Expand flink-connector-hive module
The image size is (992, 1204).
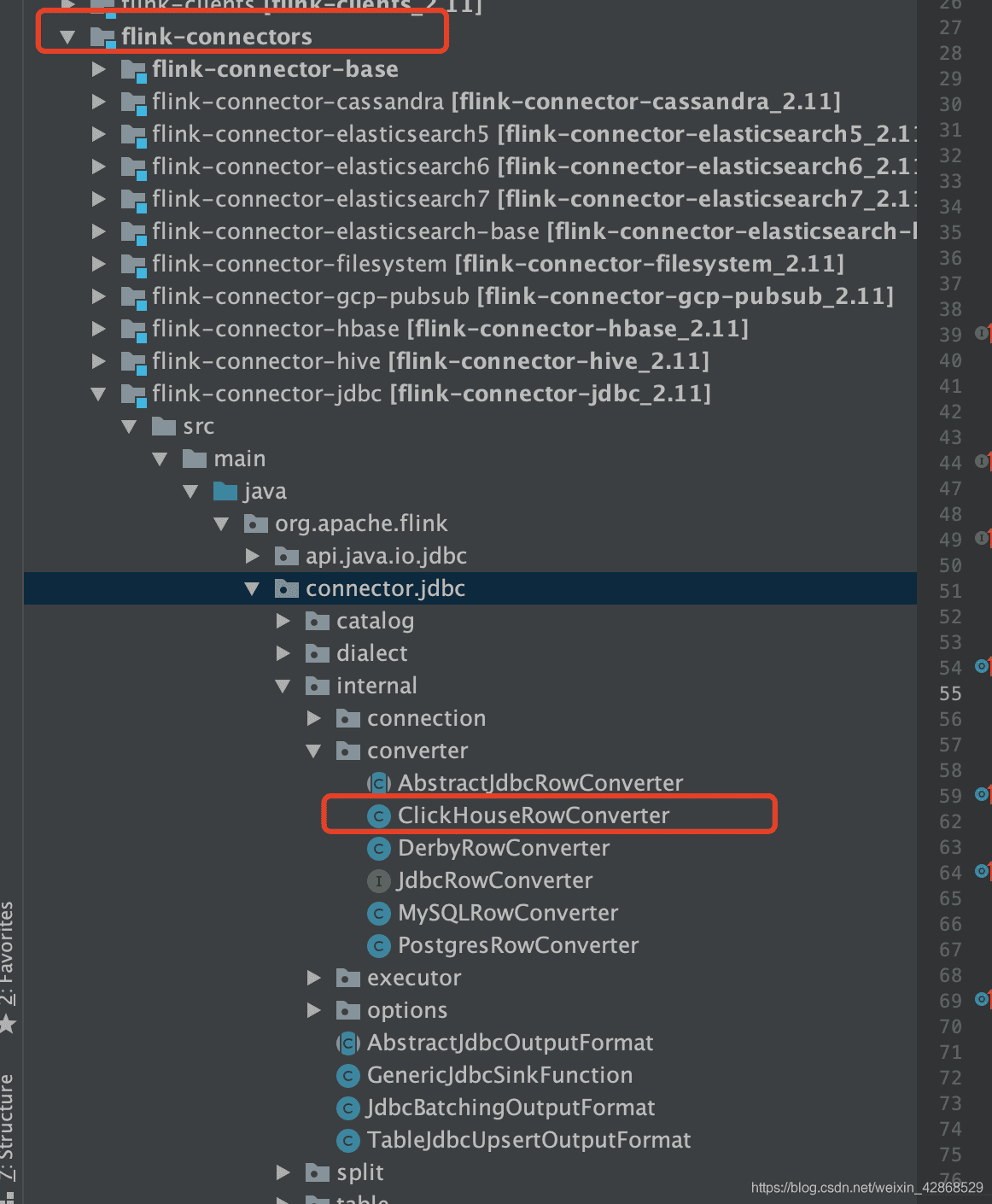[x=99, y=361]
